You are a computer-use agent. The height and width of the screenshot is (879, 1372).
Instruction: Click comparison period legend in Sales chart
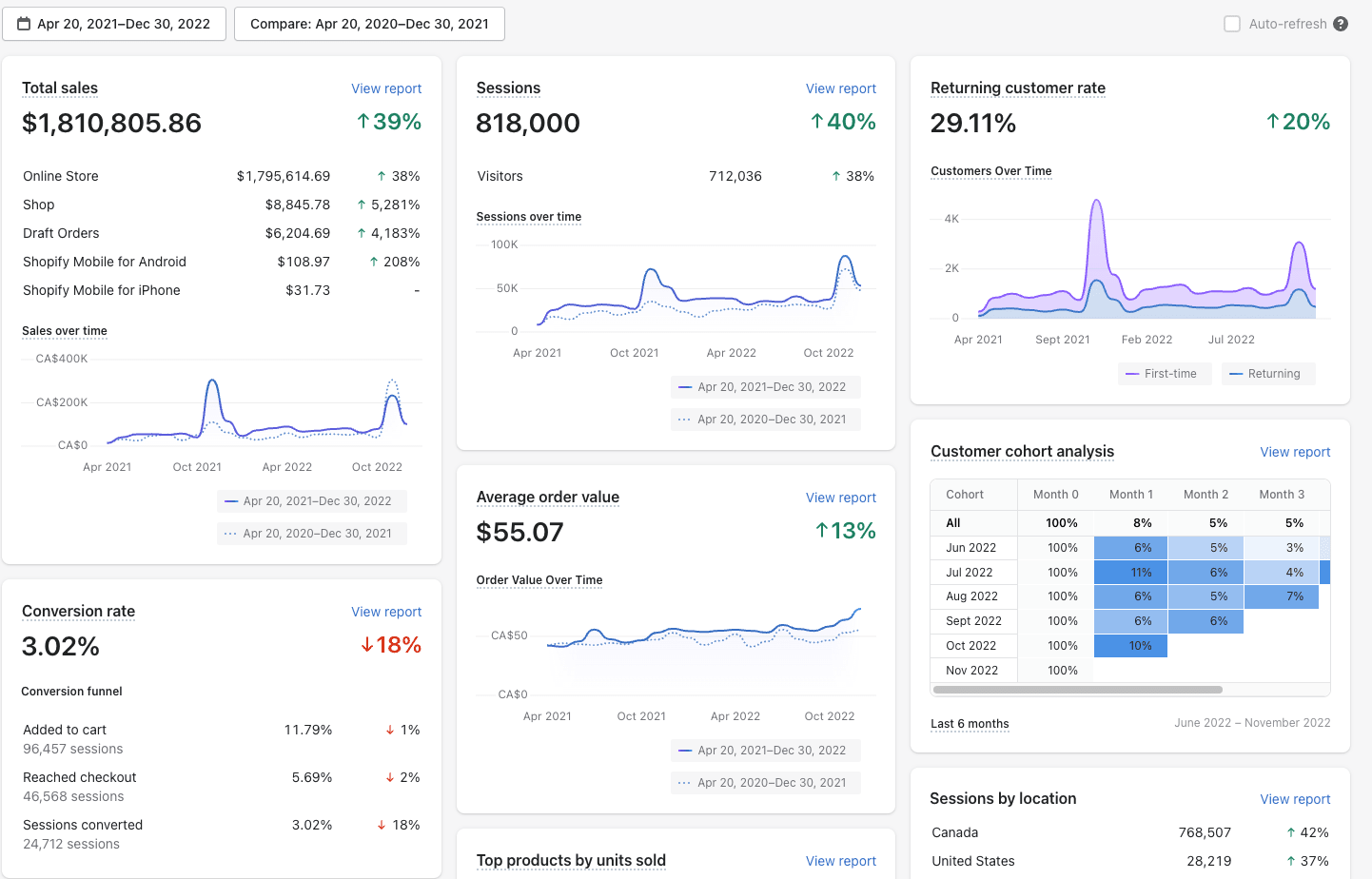point(311,534)
